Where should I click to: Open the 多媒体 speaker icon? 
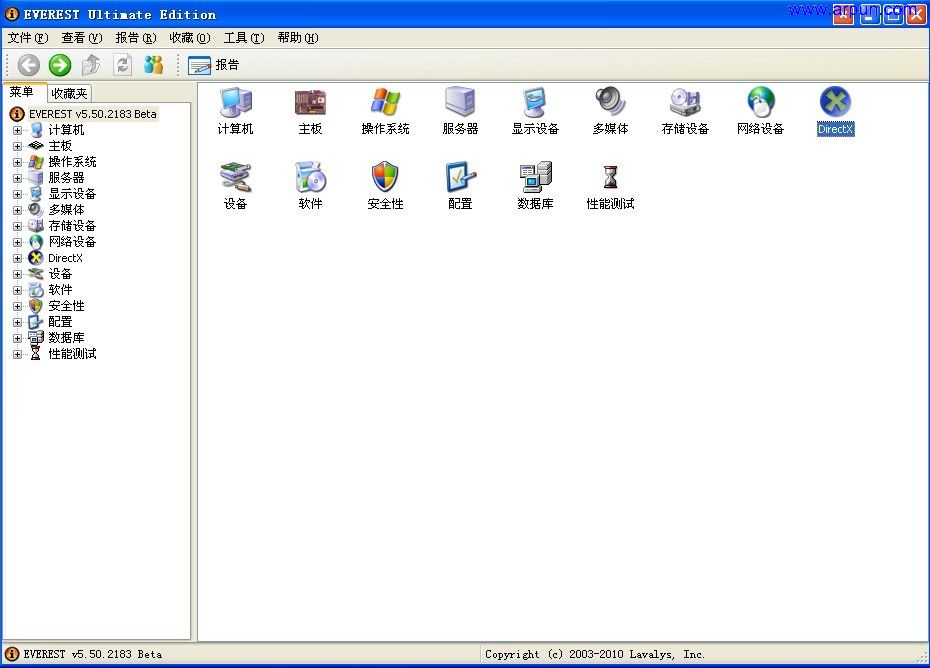[x=610, y=103]
